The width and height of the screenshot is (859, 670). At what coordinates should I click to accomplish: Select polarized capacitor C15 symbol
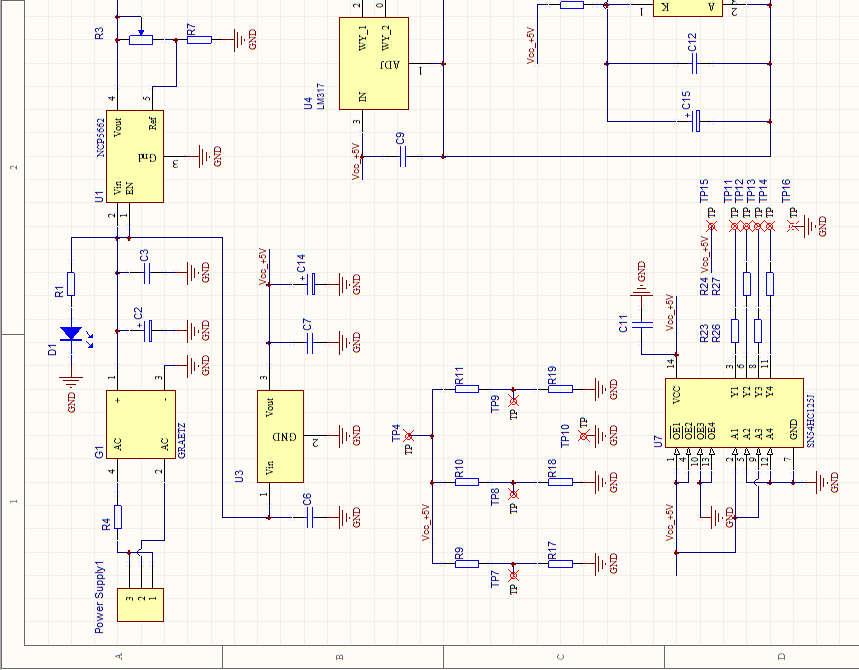point(696,122)
